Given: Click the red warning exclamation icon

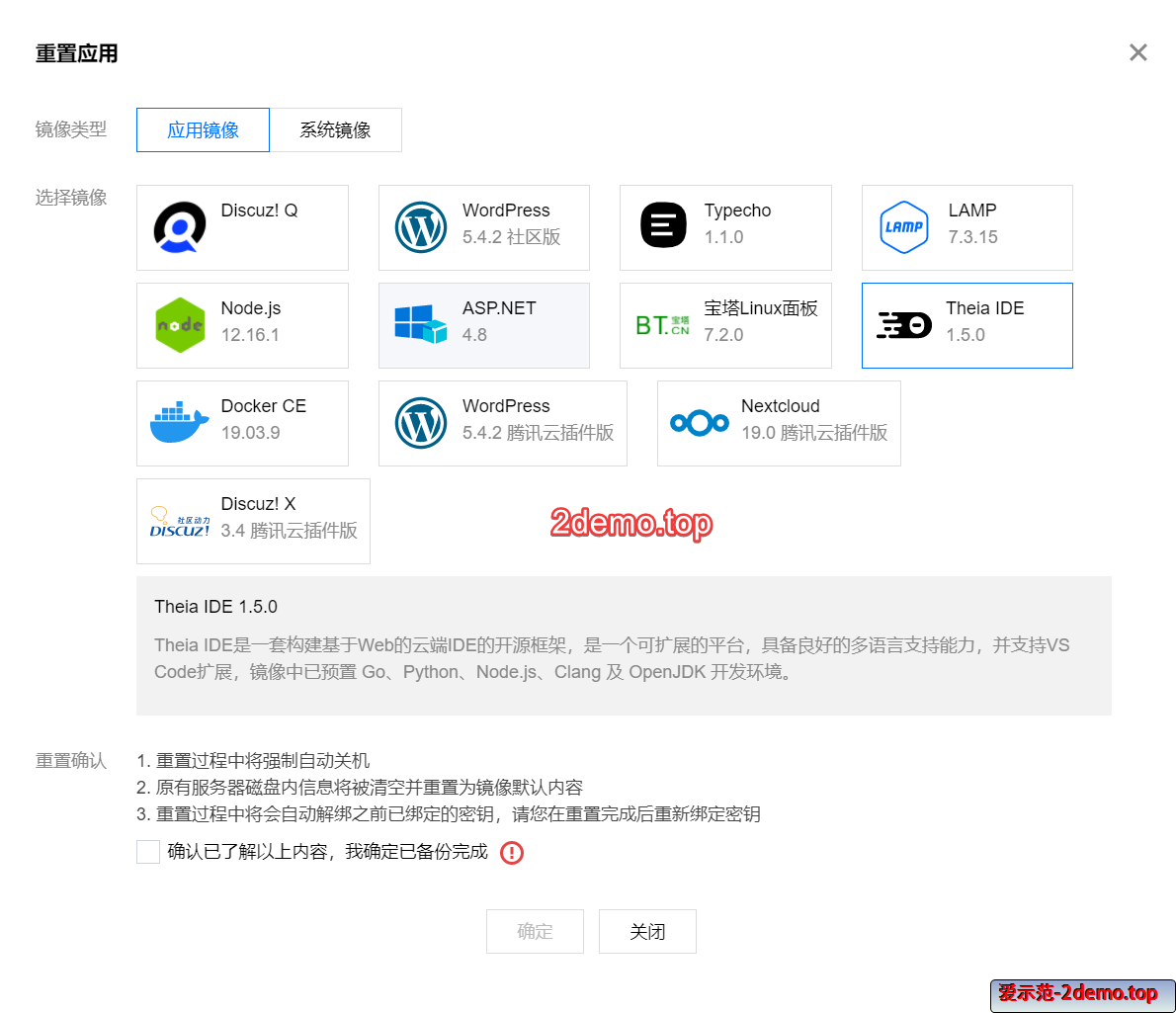Looking at the screenshot, I should coord(512,853).
